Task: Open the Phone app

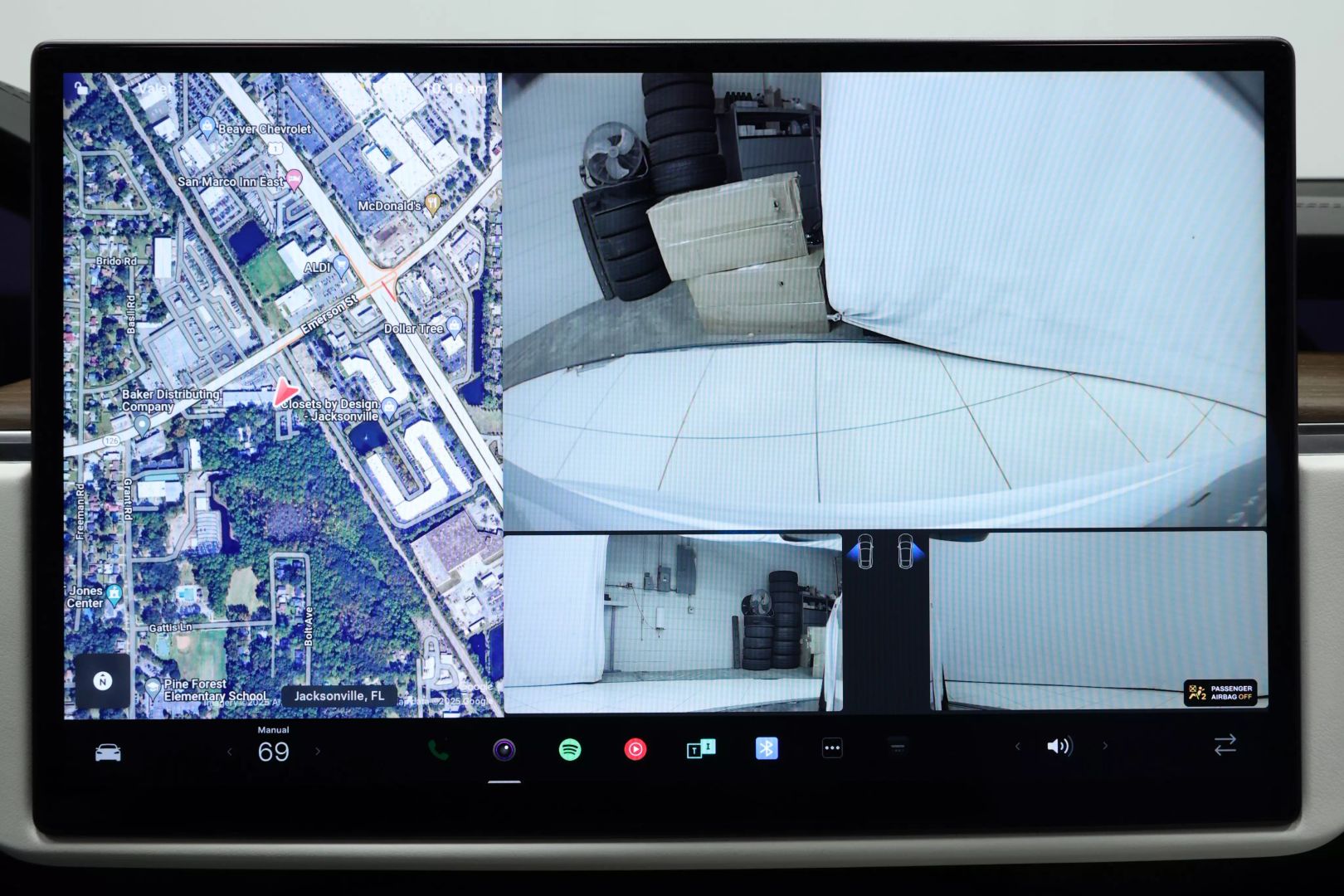Action: 438,750
